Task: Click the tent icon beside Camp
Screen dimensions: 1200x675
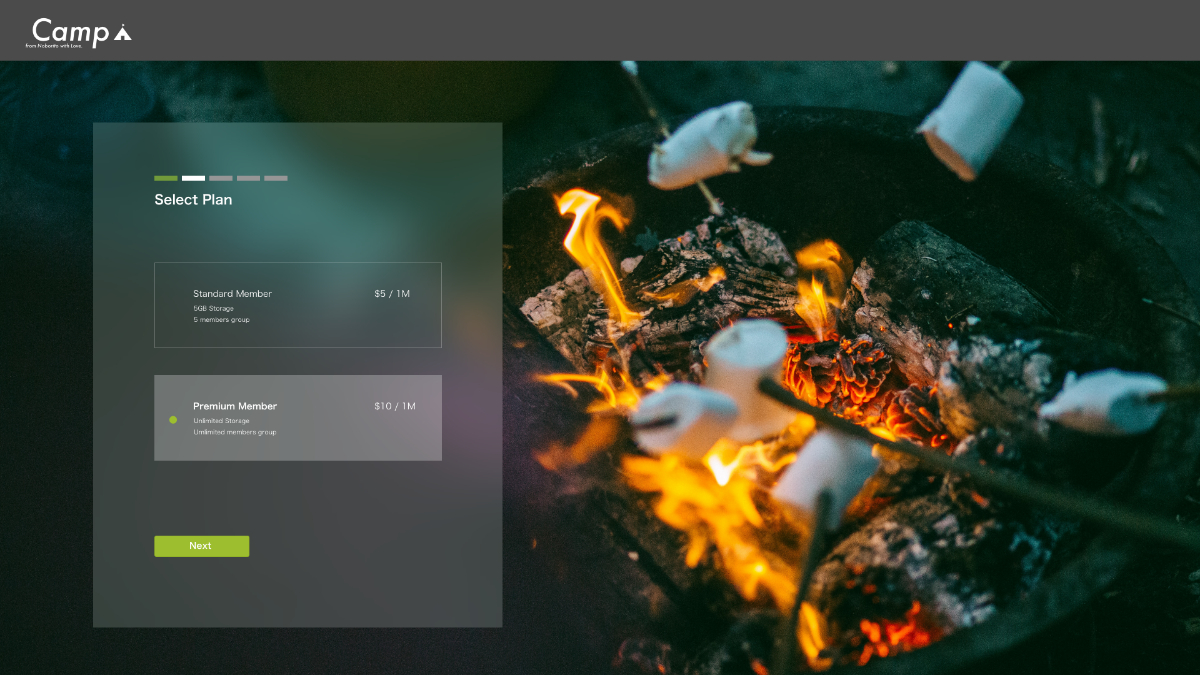Action: 122,33
